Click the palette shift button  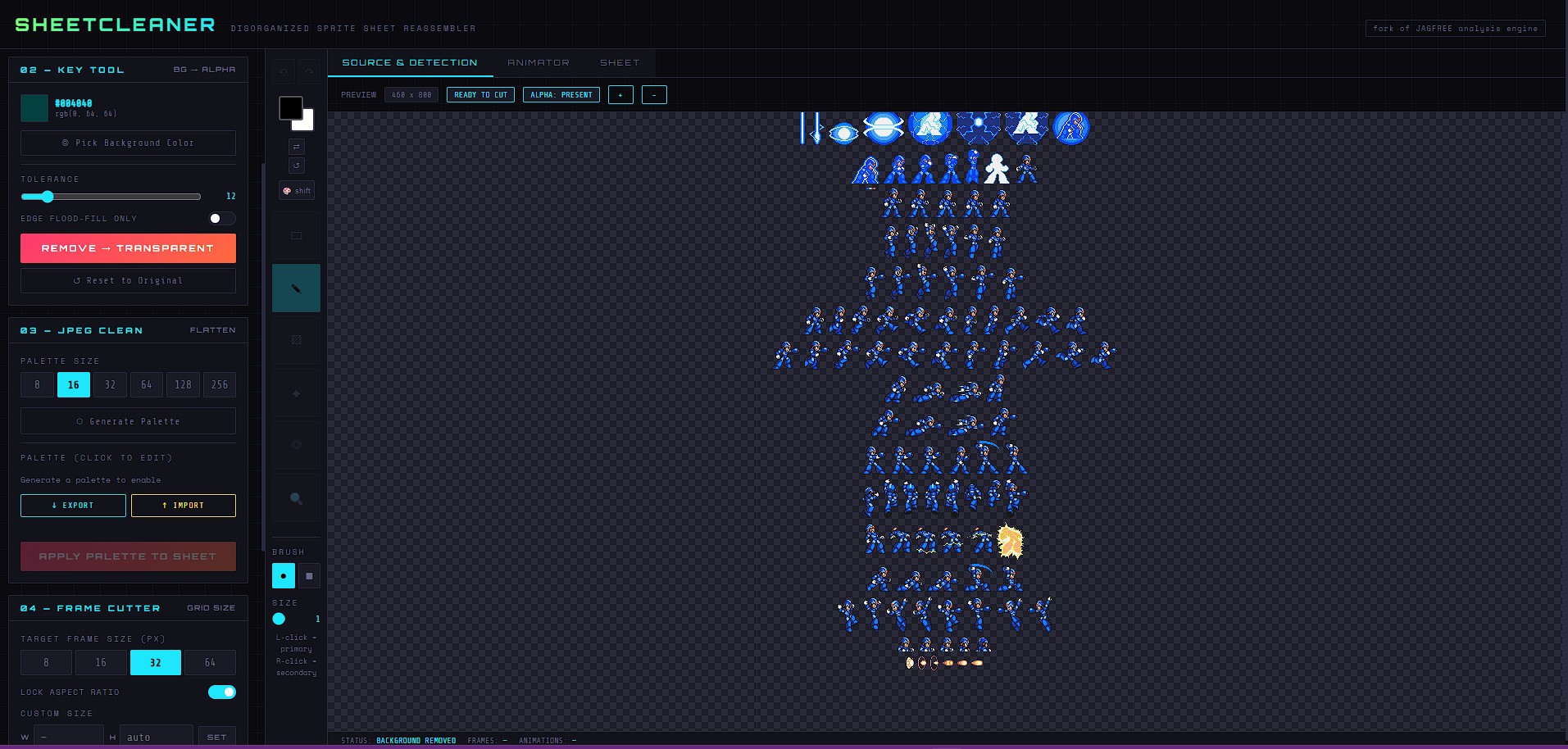coord(297,190)
